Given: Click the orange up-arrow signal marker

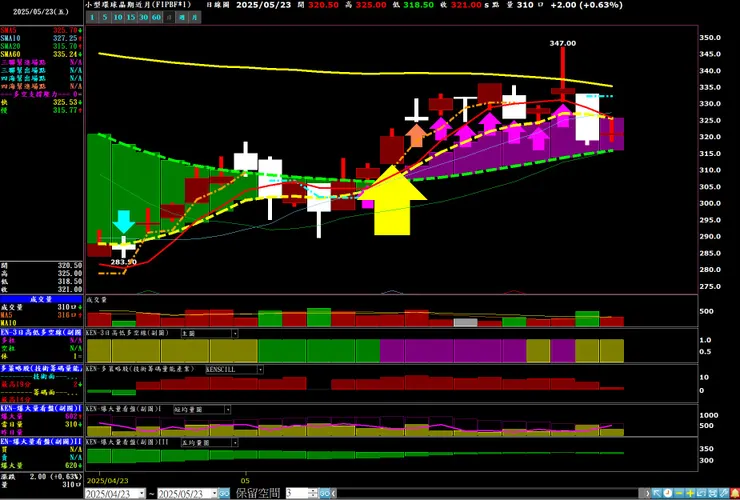Looking at the screenshot, I should pos(416,135).
